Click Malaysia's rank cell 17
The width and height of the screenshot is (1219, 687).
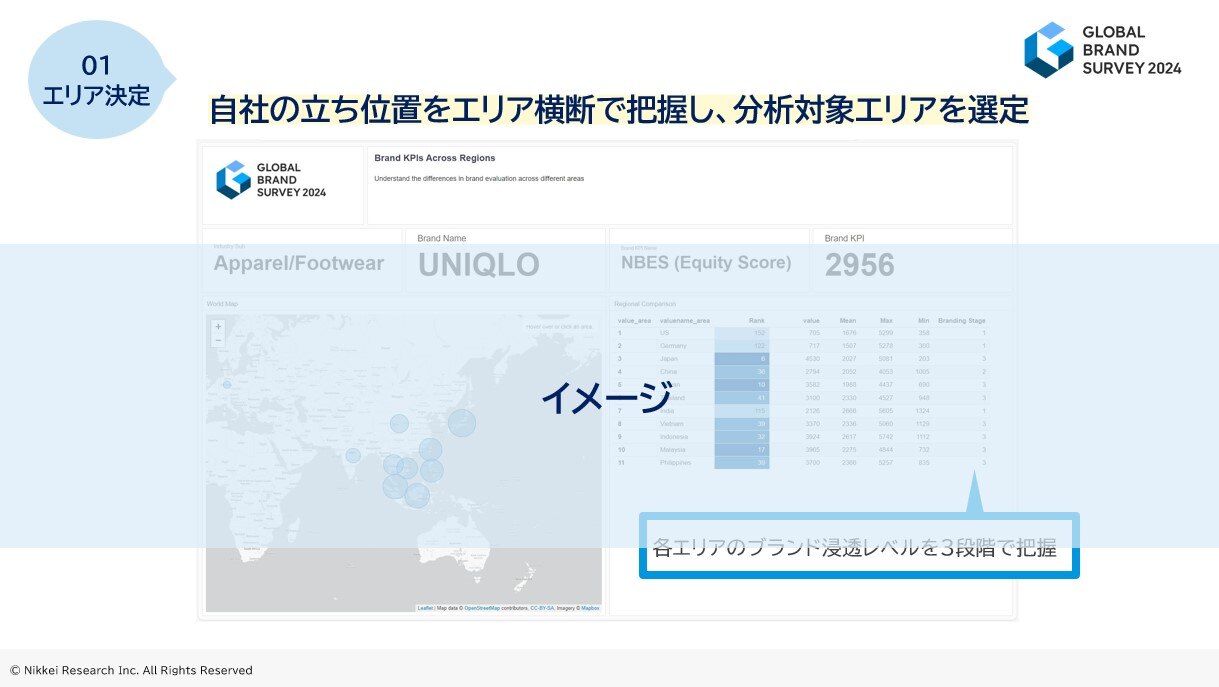(x=742, y=450)
